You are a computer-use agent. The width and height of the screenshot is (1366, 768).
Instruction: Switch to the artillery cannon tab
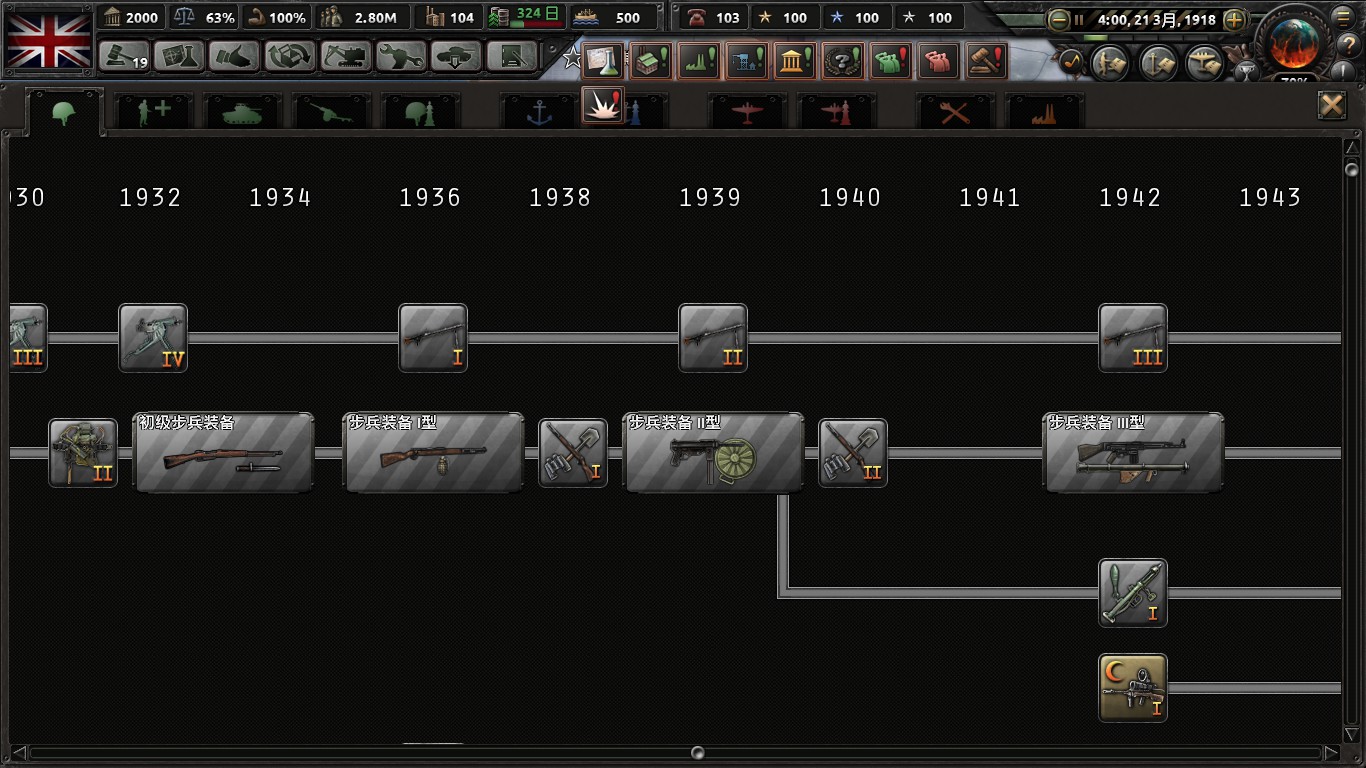coord(331,112)
